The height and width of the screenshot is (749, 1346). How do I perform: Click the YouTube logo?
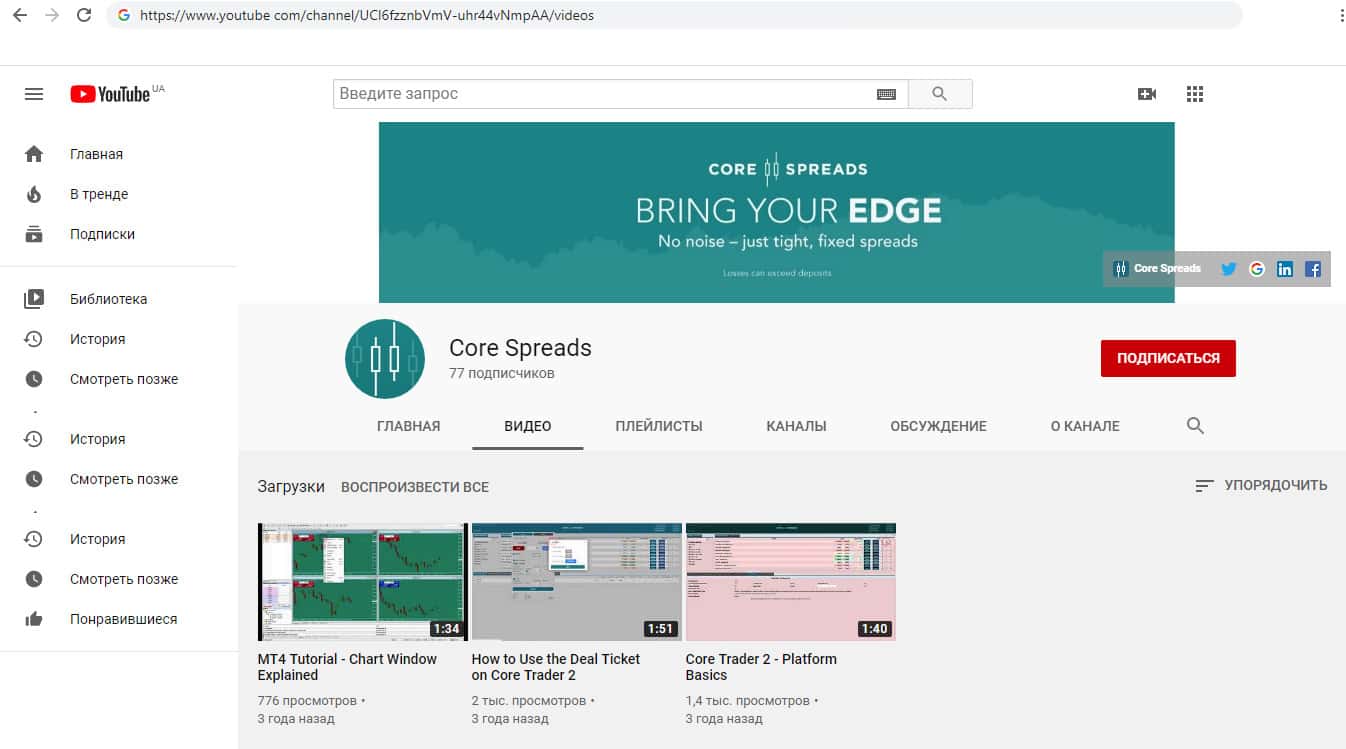coord(110,94)
